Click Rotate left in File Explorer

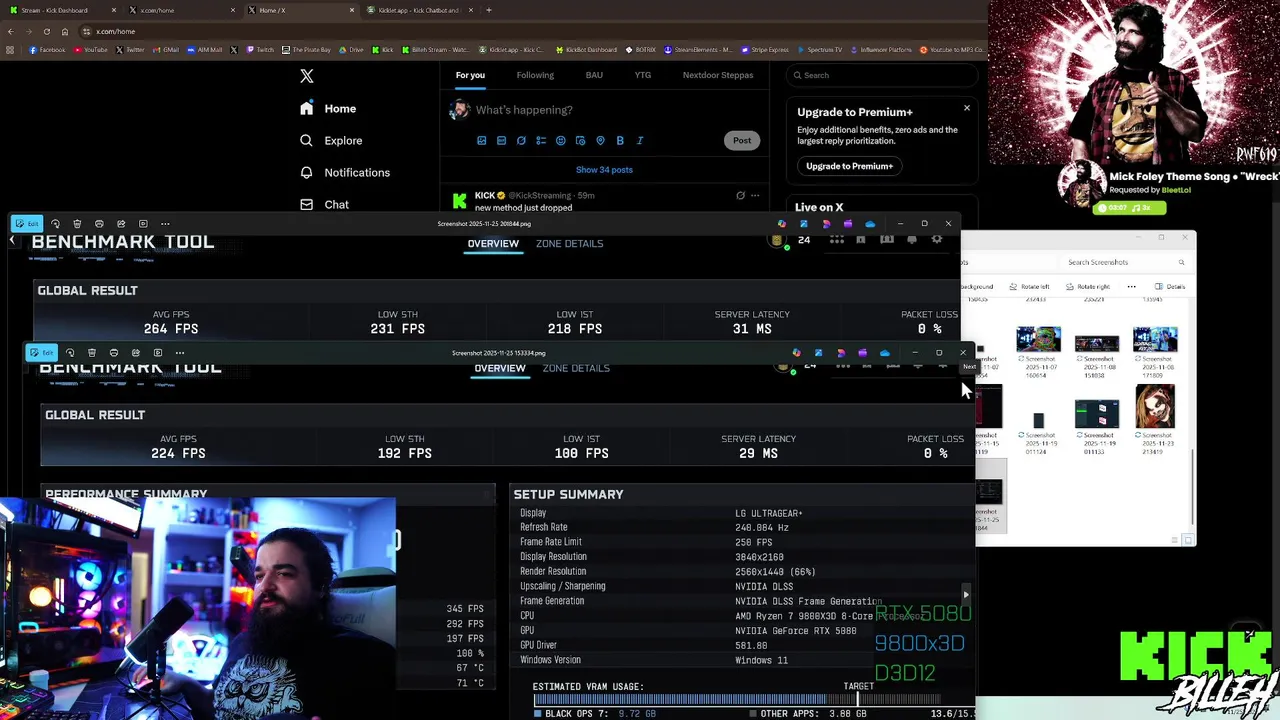[1029, 287]
